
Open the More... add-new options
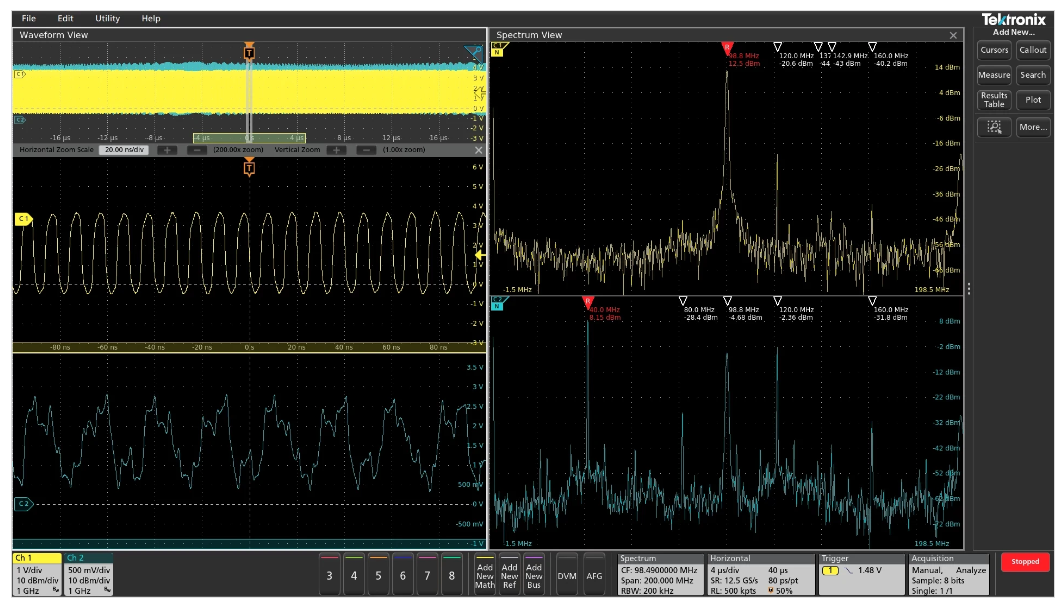pos(1033,127)
